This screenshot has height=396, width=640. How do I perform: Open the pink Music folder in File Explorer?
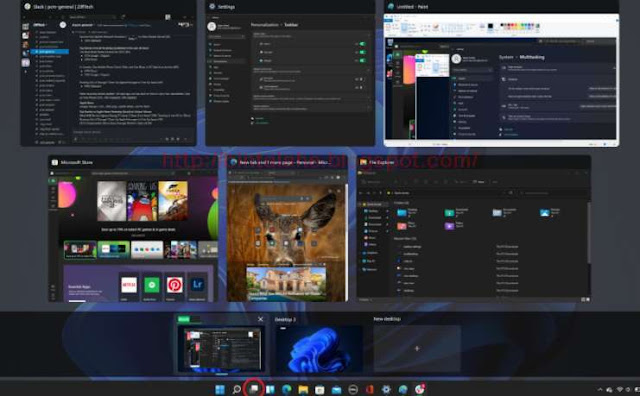(x=402, y=226)
